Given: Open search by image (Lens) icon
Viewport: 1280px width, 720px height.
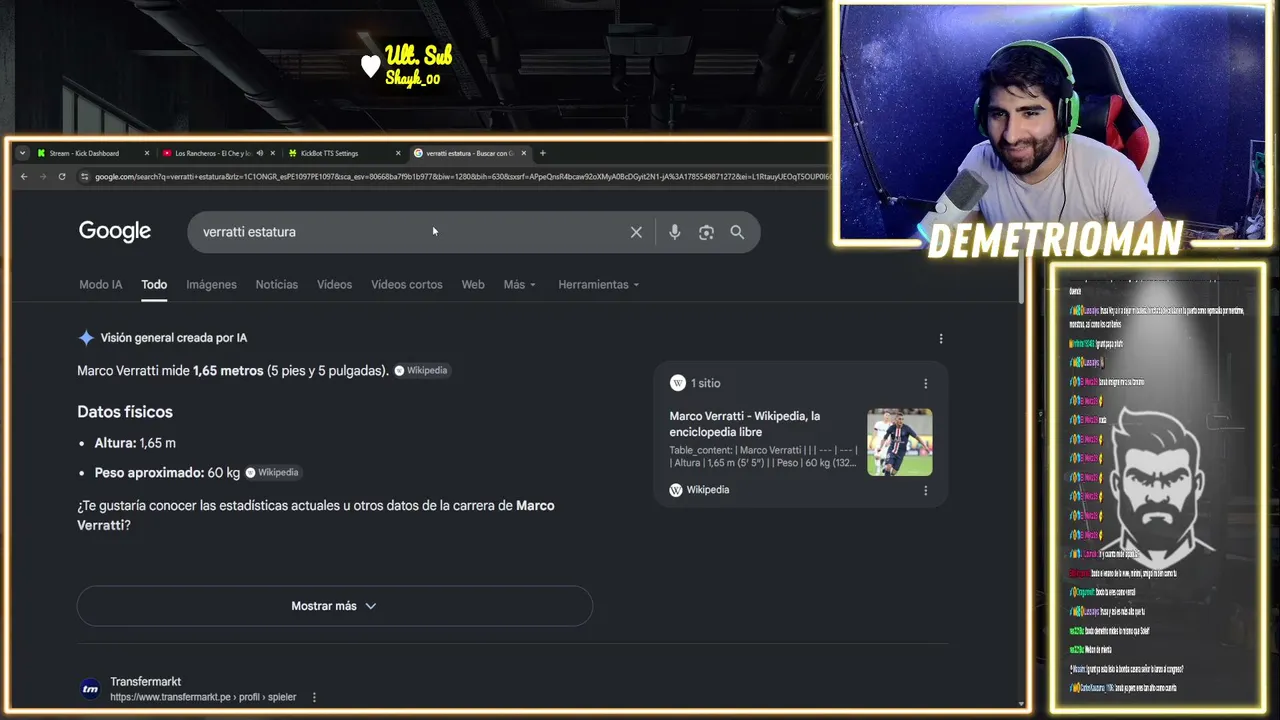Looking at the screenshot, I should 706,232.
